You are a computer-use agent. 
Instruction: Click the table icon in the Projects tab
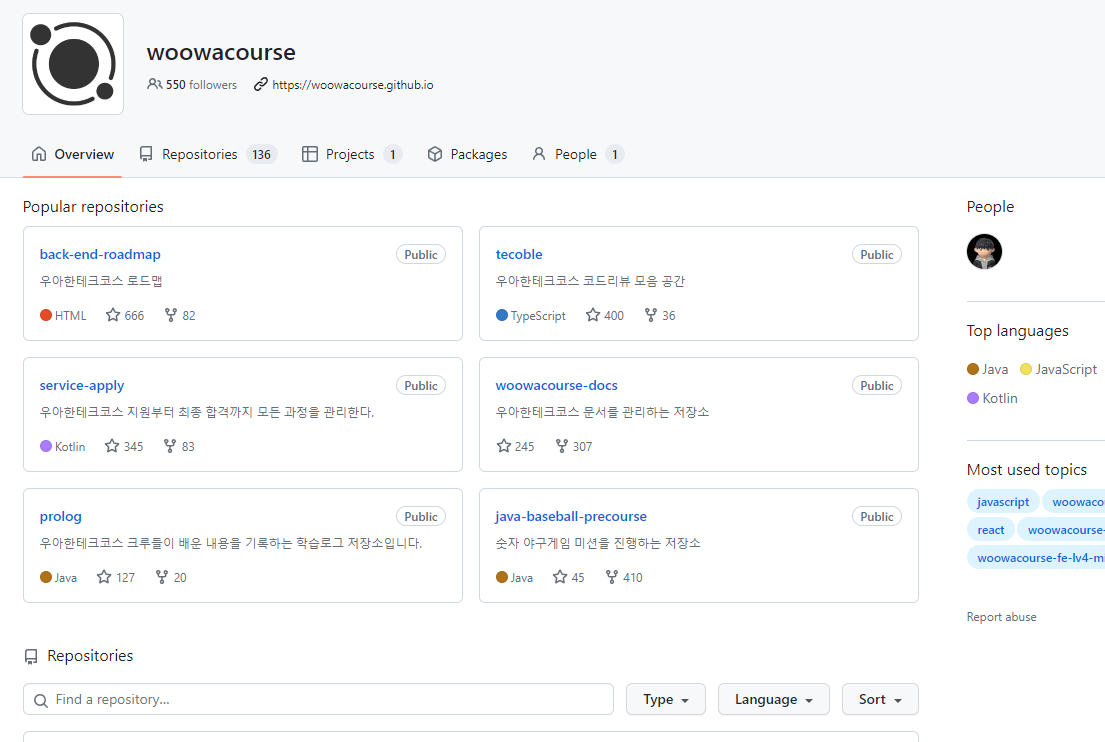(x=309, y=154)
